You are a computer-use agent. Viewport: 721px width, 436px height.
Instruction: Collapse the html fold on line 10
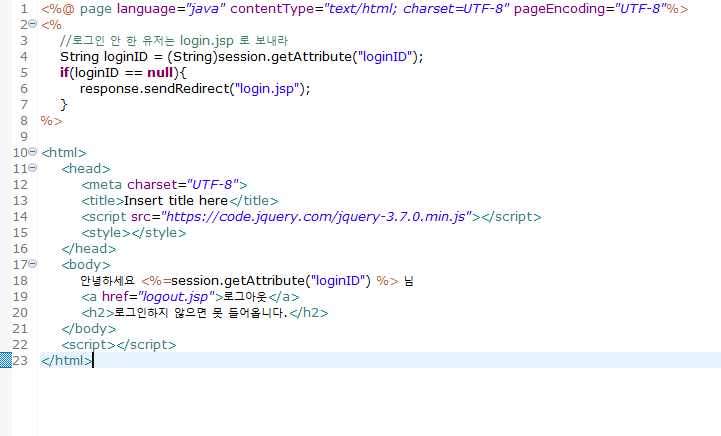pyautogui.click(x=33, y=151)
